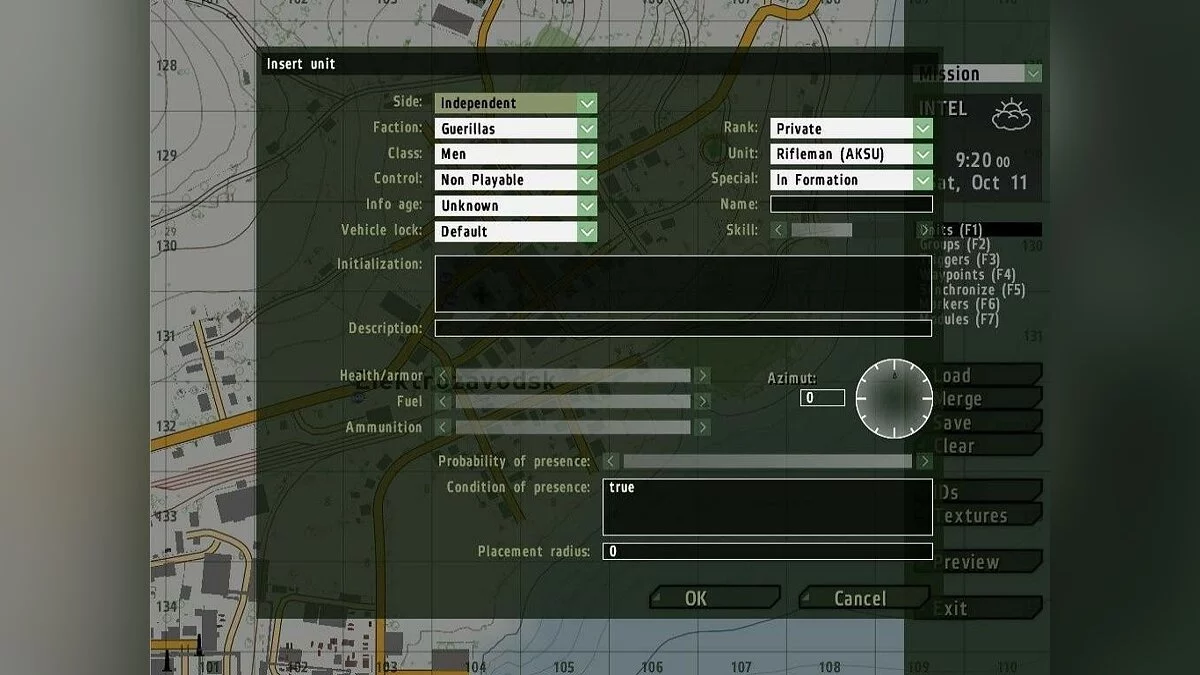Open the Unit dropdown showing Rifleman (AKSU)
This screenshot has width=1200, height=675.
851,154
